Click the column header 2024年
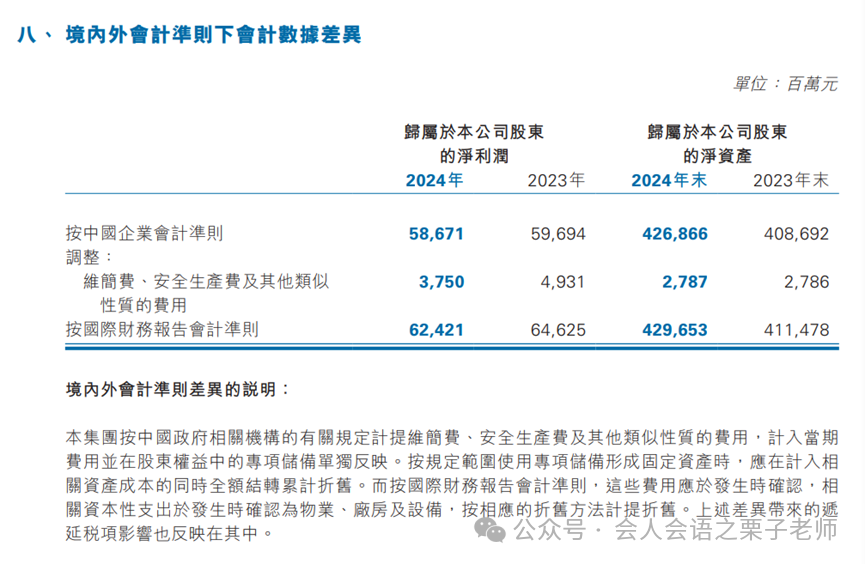Screen dimensions: 865x564 click(x=434, y=180)
